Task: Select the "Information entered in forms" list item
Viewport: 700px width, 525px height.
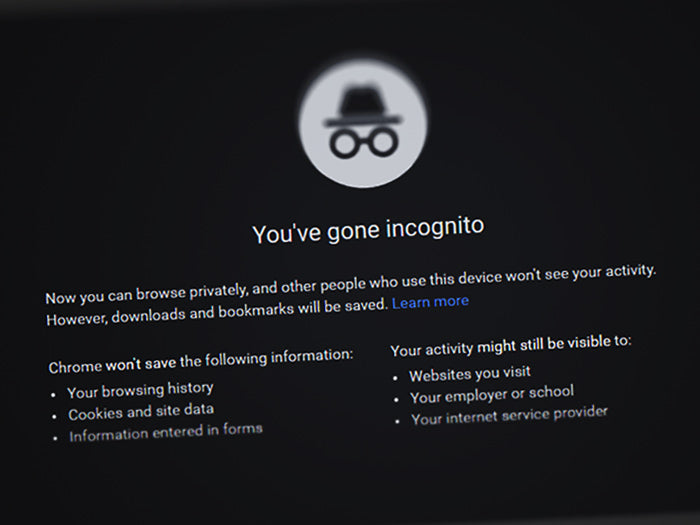Action: point(166,433)
